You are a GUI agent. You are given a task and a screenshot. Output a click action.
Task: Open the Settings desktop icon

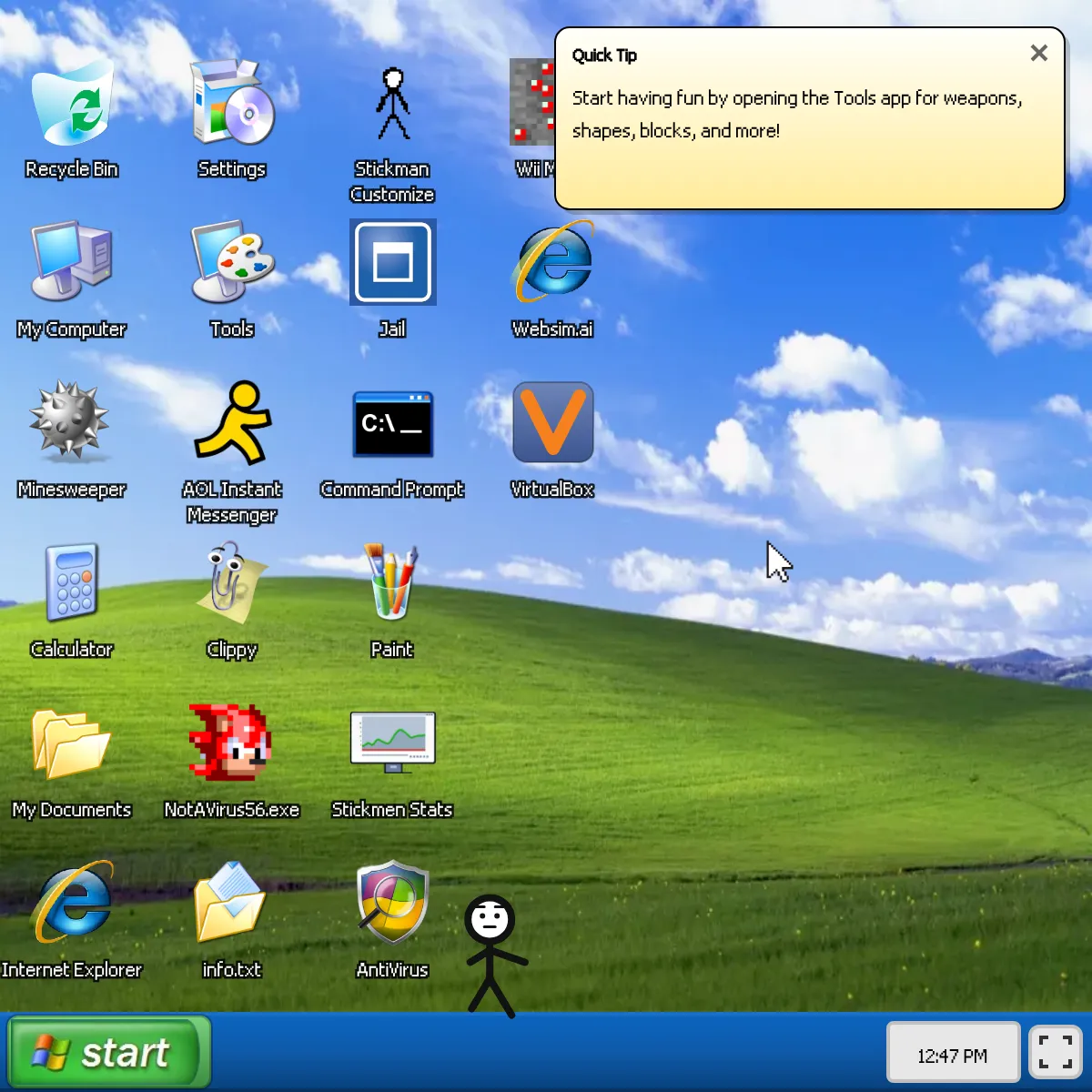click(232, 103)
